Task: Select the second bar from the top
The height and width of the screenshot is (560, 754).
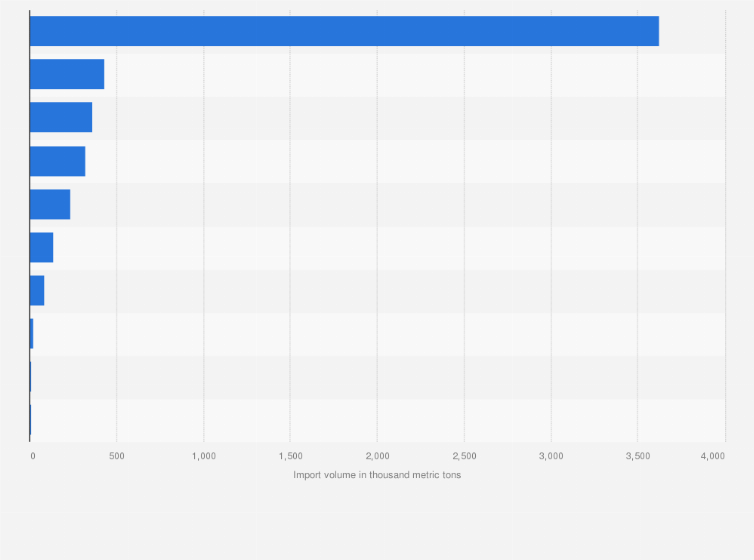Action: [x=67, y=74]
